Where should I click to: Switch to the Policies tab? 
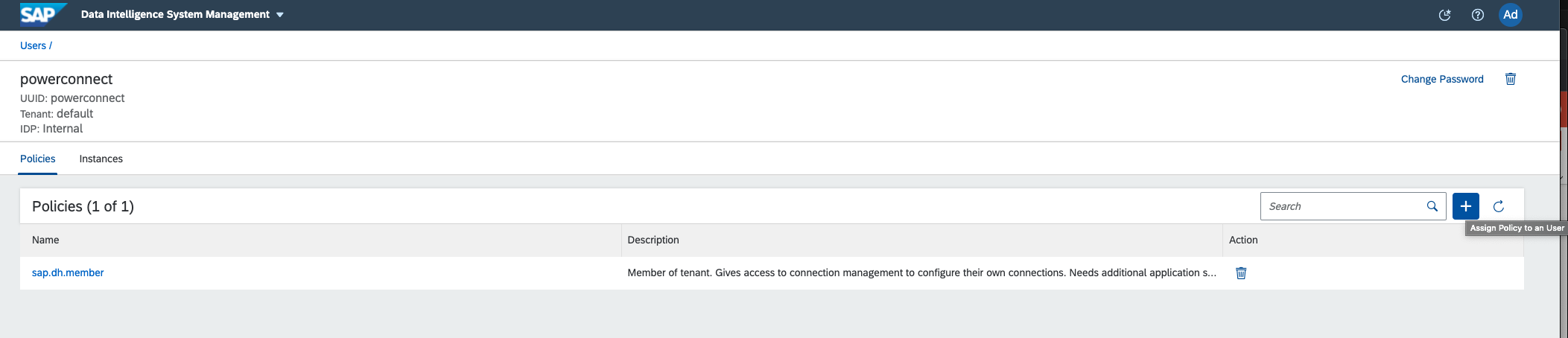[38, 159]
